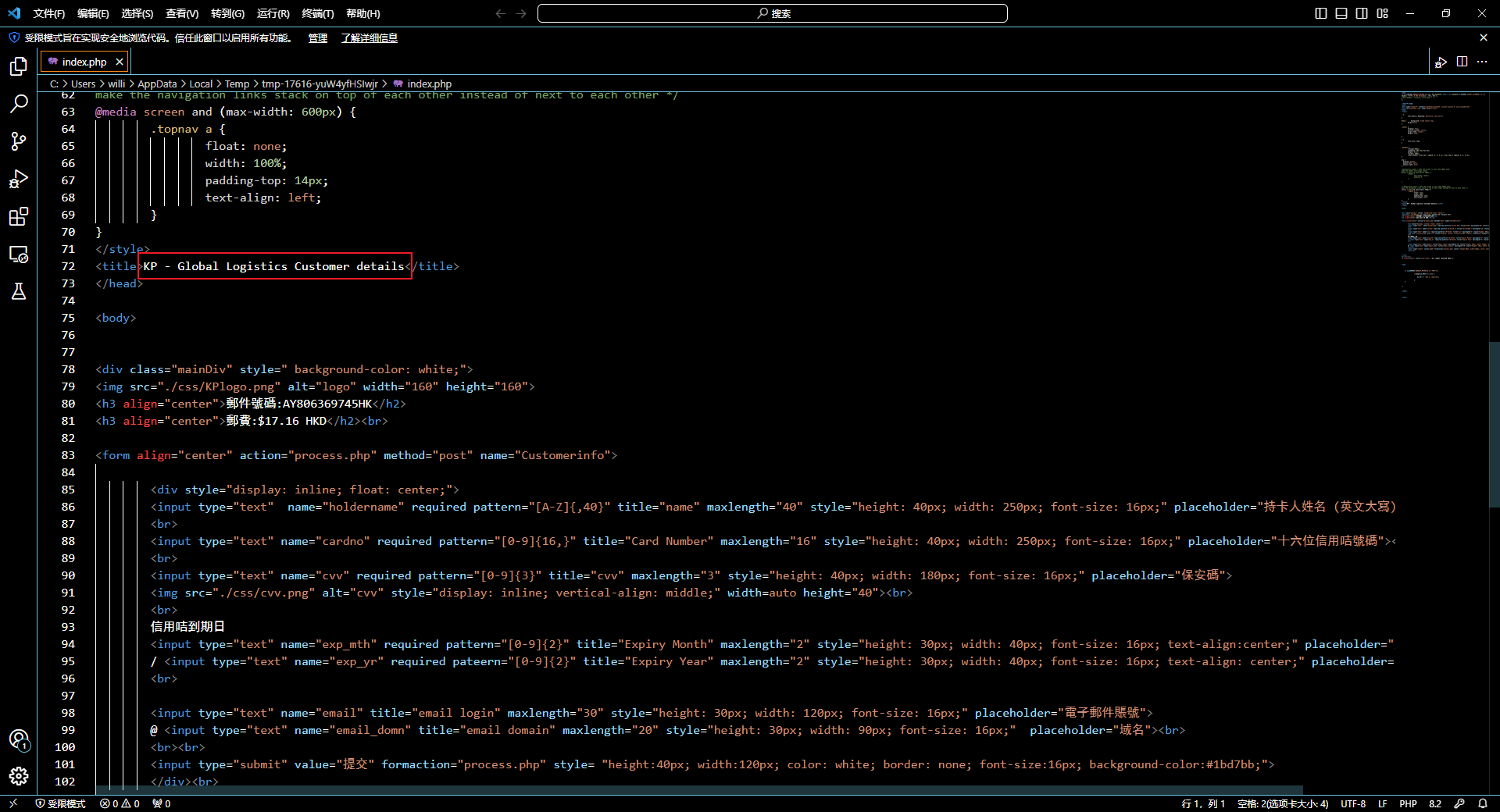Expand the AppData breadcrumb segment
The height and width of the screenshot is (812, 1500).
[157, 84]
